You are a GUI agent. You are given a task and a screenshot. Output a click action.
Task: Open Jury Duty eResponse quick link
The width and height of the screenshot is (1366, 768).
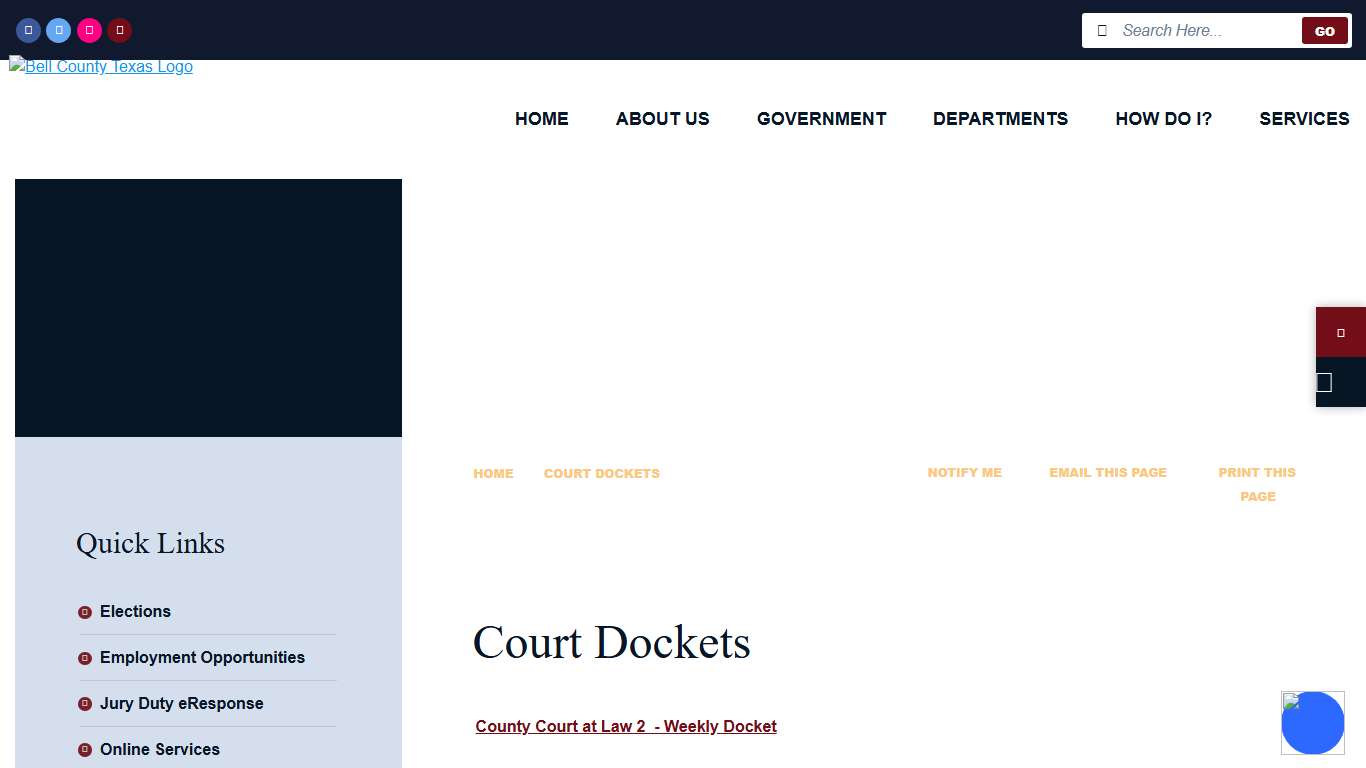pyautogui.click(x=181, y=704)
